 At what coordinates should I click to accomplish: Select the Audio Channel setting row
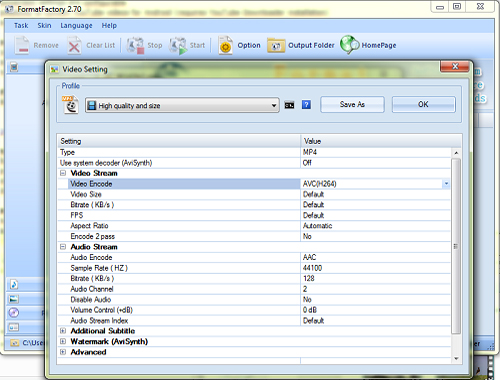click(x=254, y=289)
